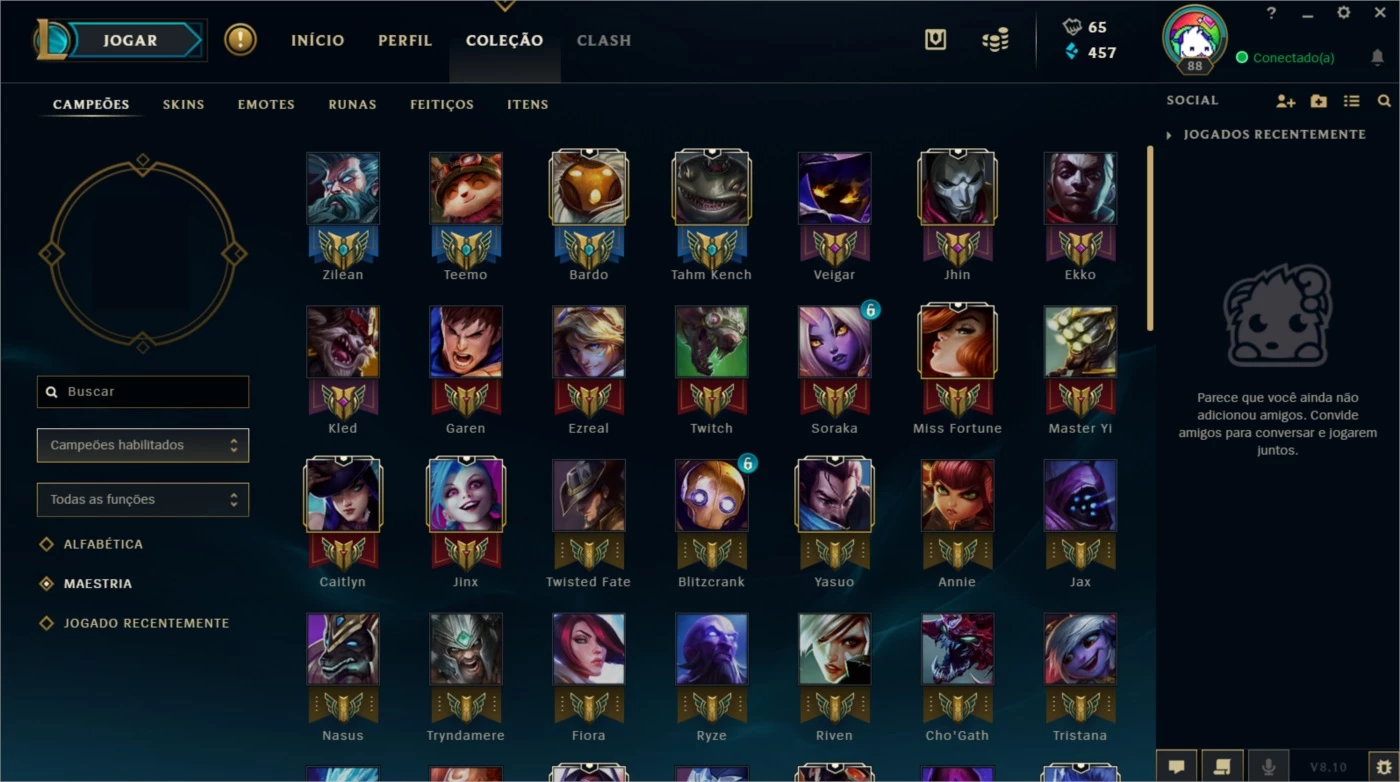Click the add friend icon

(1286, 101)
